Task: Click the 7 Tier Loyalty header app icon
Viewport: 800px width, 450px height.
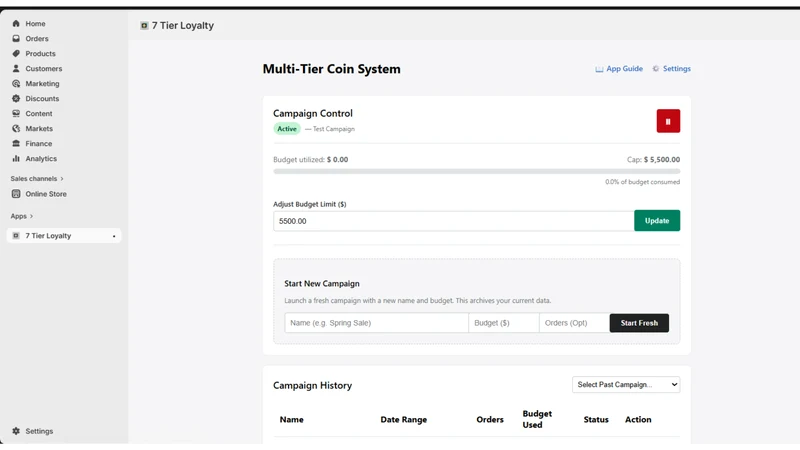Action: pos(144,26)
